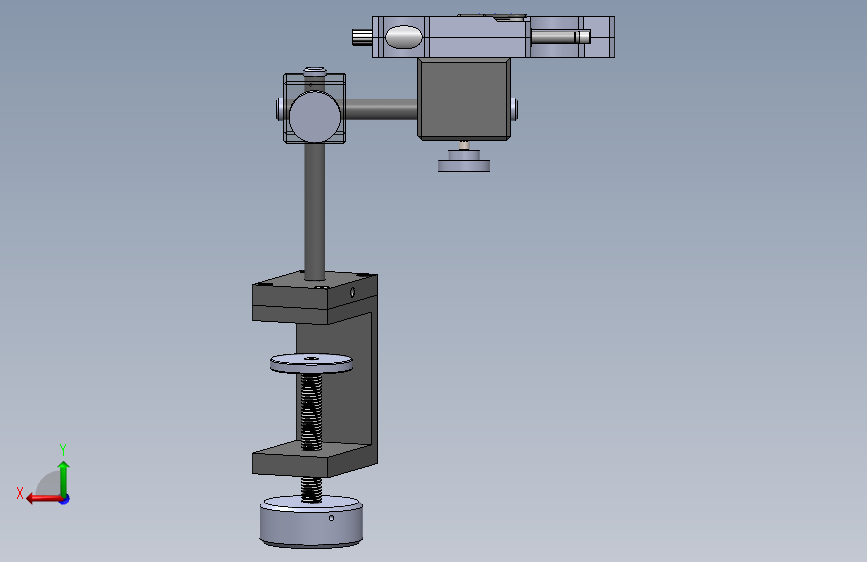The width and height of the screenshot is (867, 562).
Task: Select the vertical support post
Action: 315,210
